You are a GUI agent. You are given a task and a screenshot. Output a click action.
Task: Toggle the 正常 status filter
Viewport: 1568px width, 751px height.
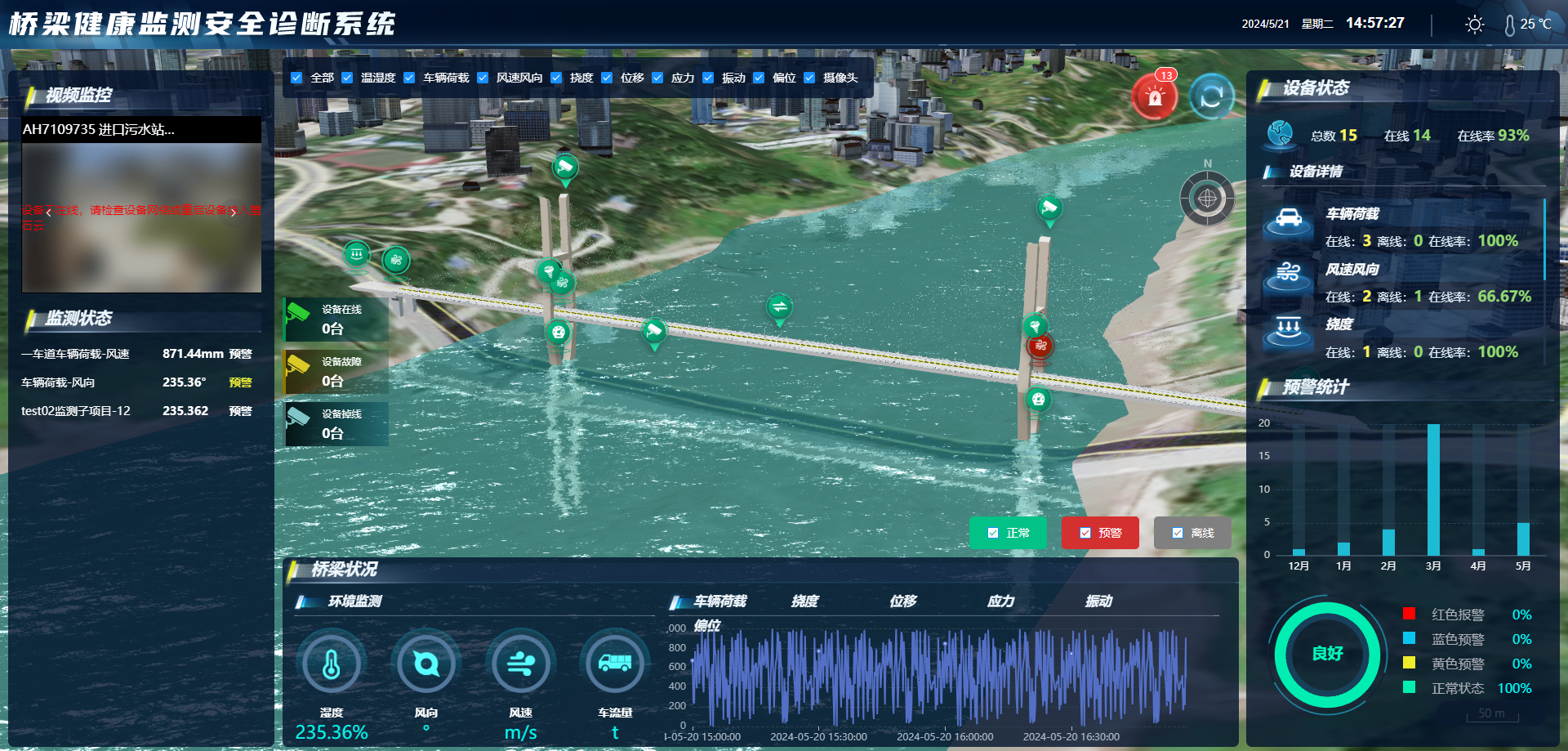point(993,533)
